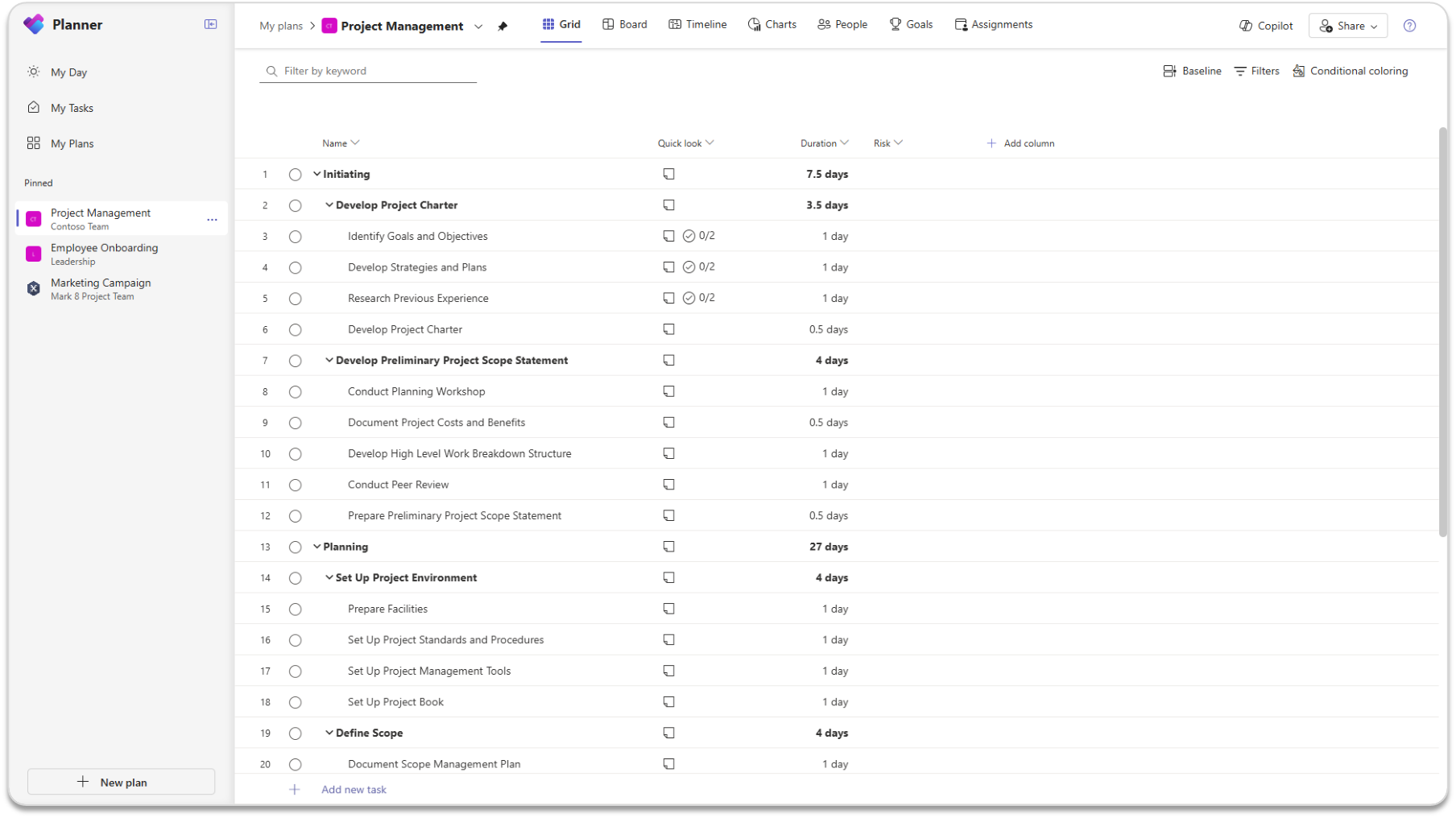Switch to the Board view tab

point(625,24)
